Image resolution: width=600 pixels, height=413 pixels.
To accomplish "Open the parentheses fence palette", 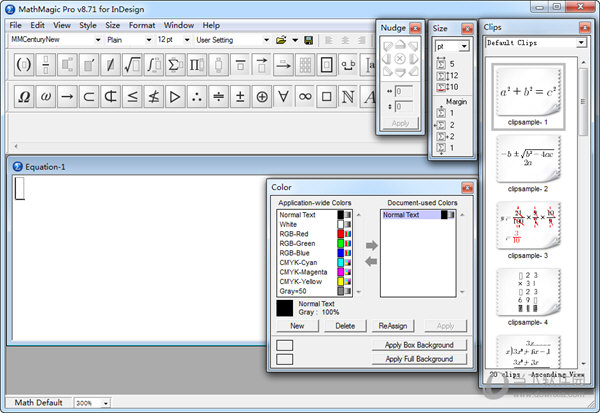I will [22, 66].
